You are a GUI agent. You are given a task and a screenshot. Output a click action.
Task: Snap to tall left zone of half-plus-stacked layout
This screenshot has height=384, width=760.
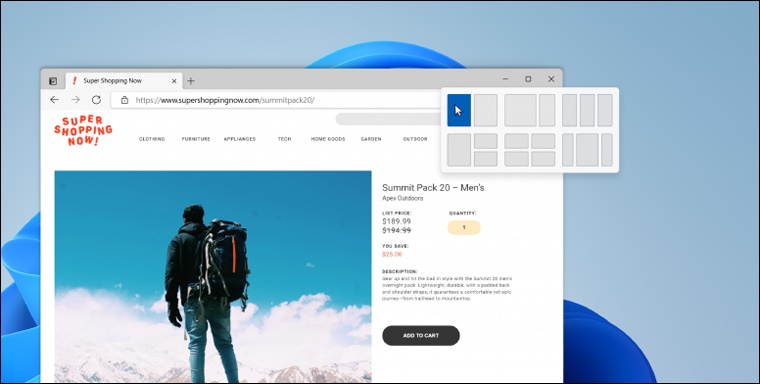[x=459, y=150]
